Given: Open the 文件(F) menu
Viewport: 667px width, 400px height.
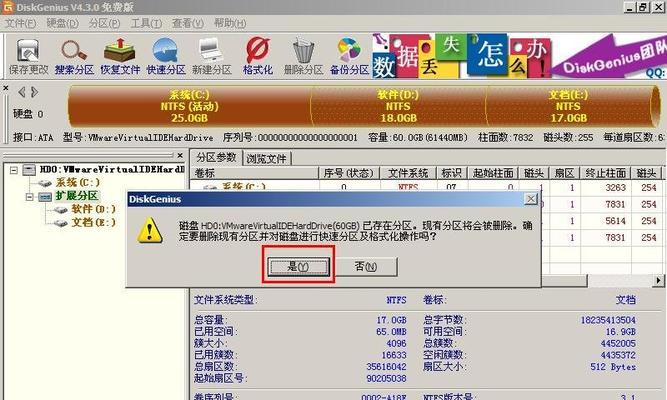Looking at the screenshot, I should (20, 23).
